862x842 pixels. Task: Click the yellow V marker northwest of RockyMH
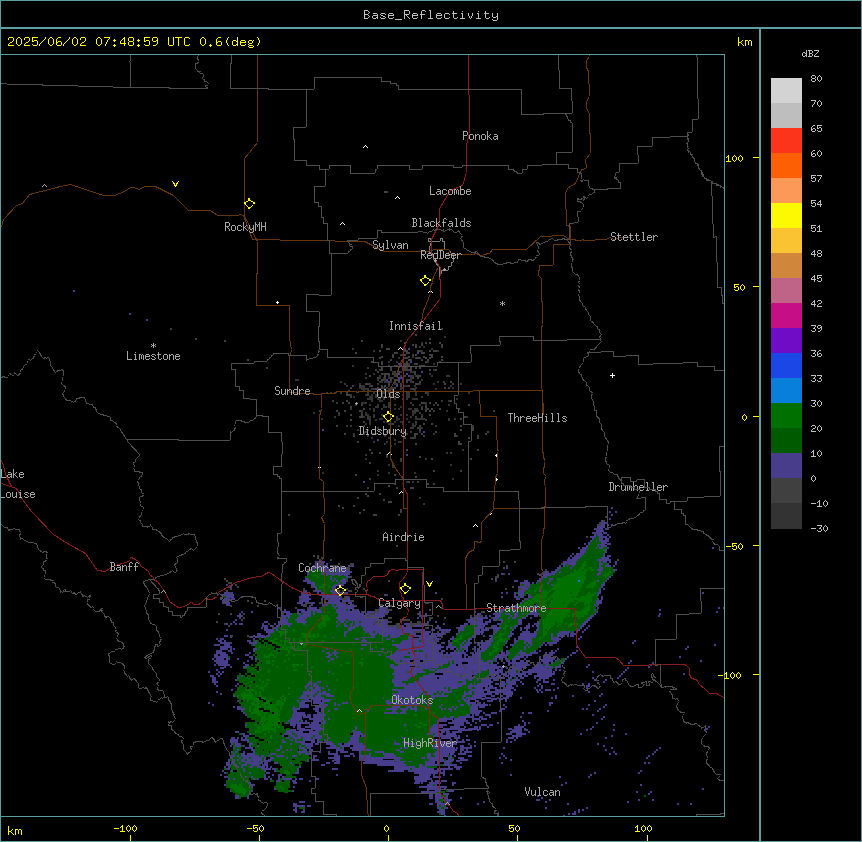(x=175, y=184)
